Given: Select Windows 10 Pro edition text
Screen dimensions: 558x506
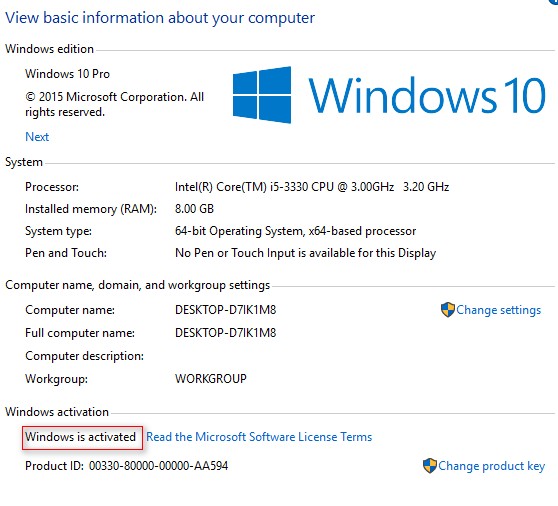Looking at the screenshot, I should (67, 74).
